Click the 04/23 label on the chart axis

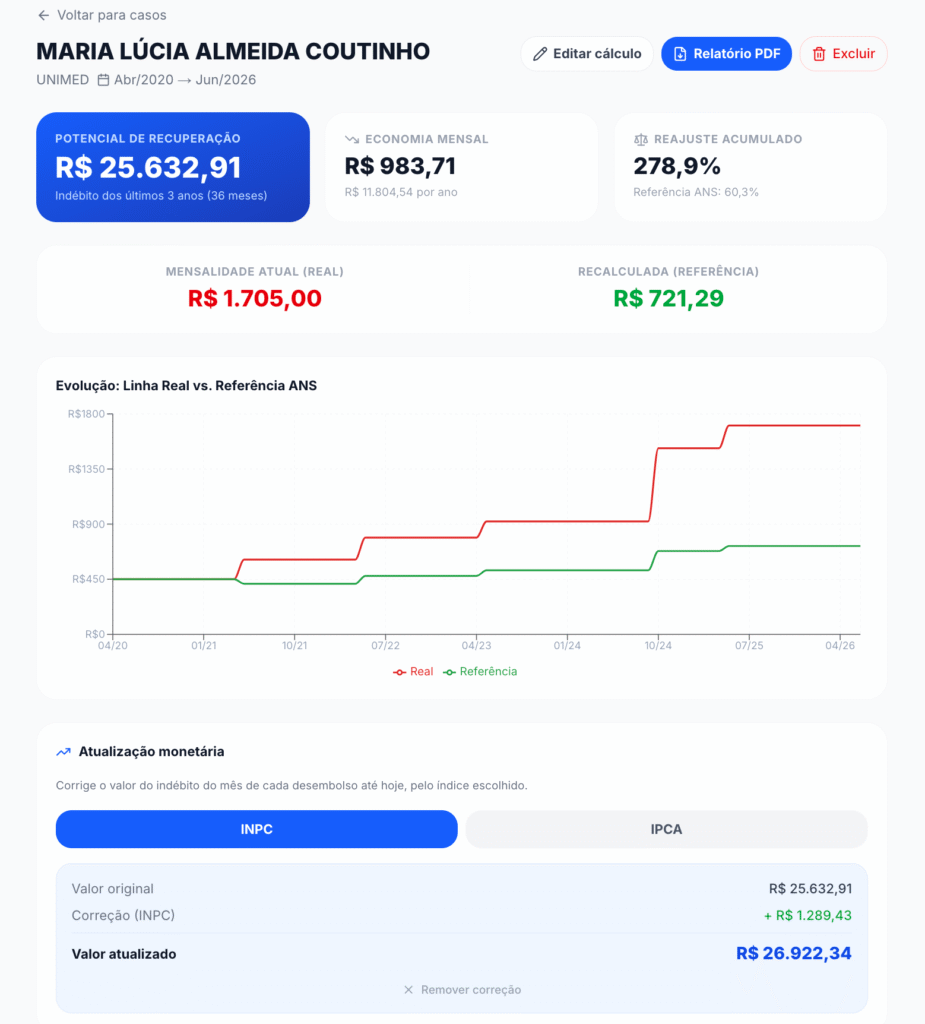[476, 646]
